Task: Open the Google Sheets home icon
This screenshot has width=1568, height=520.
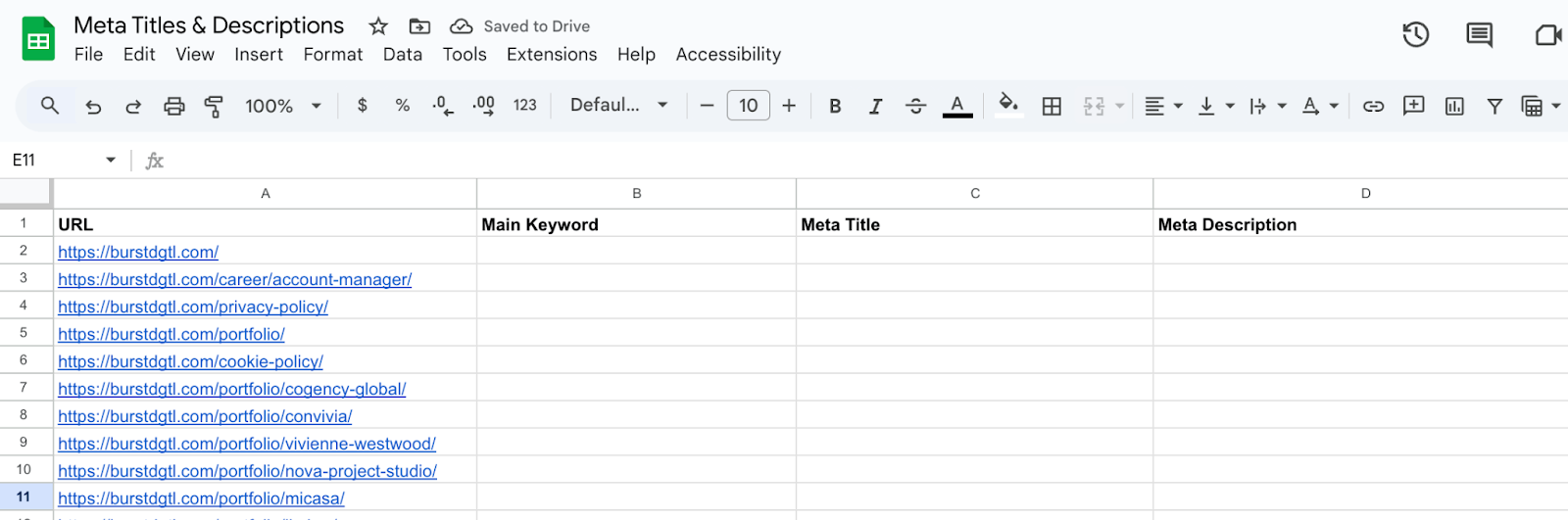Action: (x=38, y=39)
